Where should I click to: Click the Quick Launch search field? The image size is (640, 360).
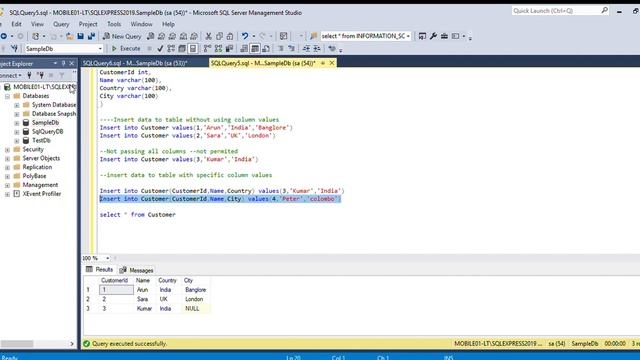(556, 11)
